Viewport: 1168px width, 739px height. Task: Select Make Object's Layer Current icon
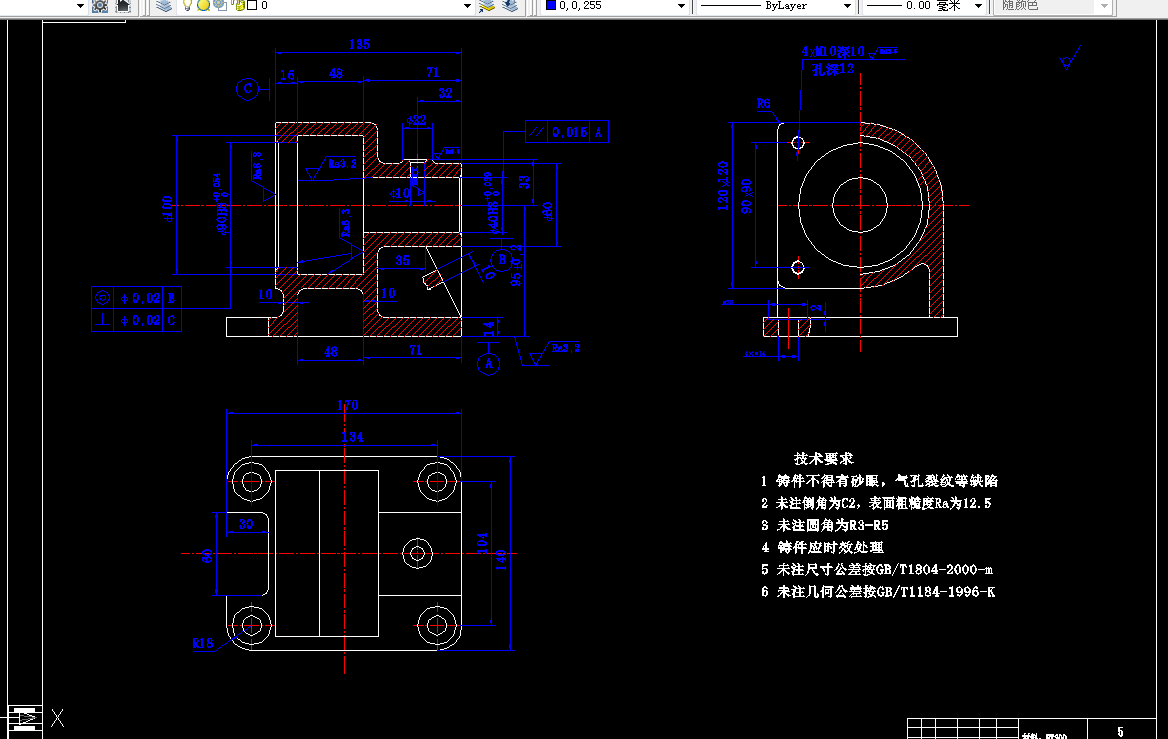coord(486,7)
